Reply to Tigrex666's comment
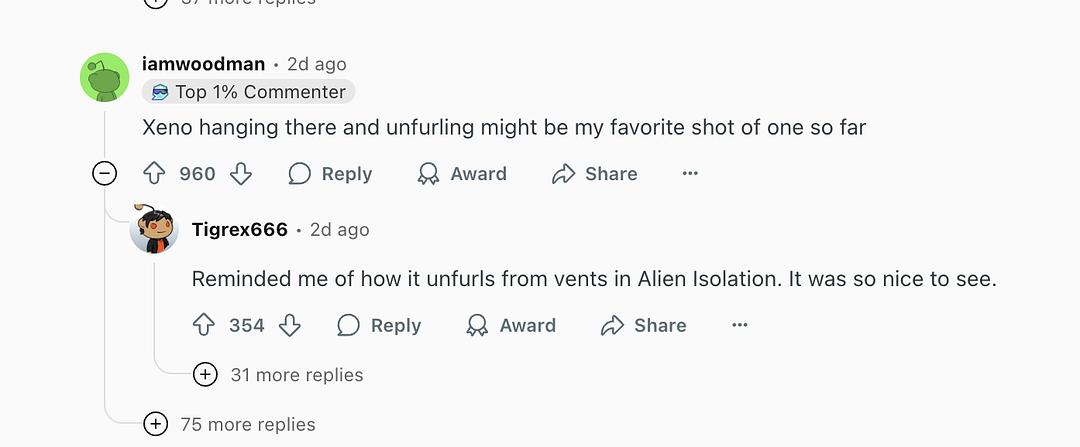Viewport: 1080px width, 447px height. tap(379, 325)
